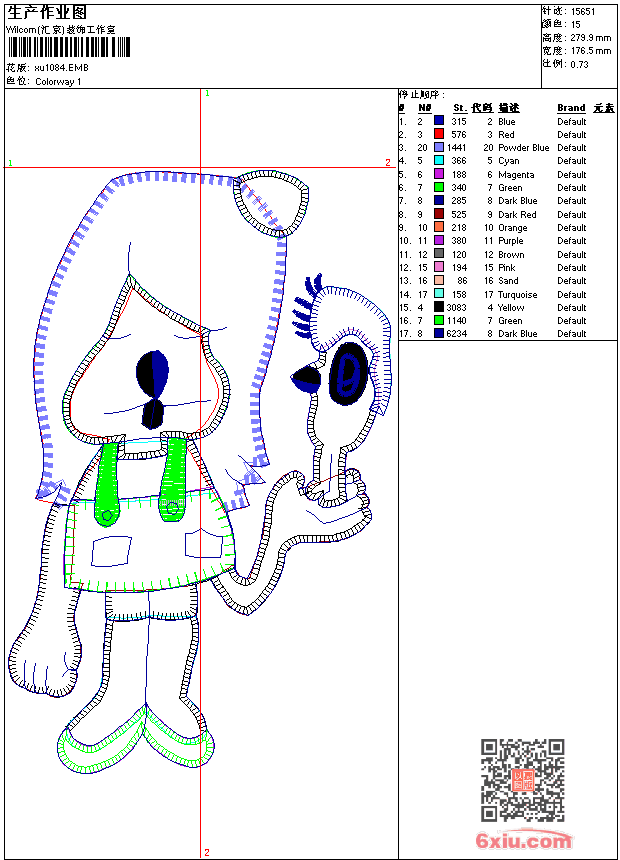Click the title '生产作业图'

tap(47, 13)
